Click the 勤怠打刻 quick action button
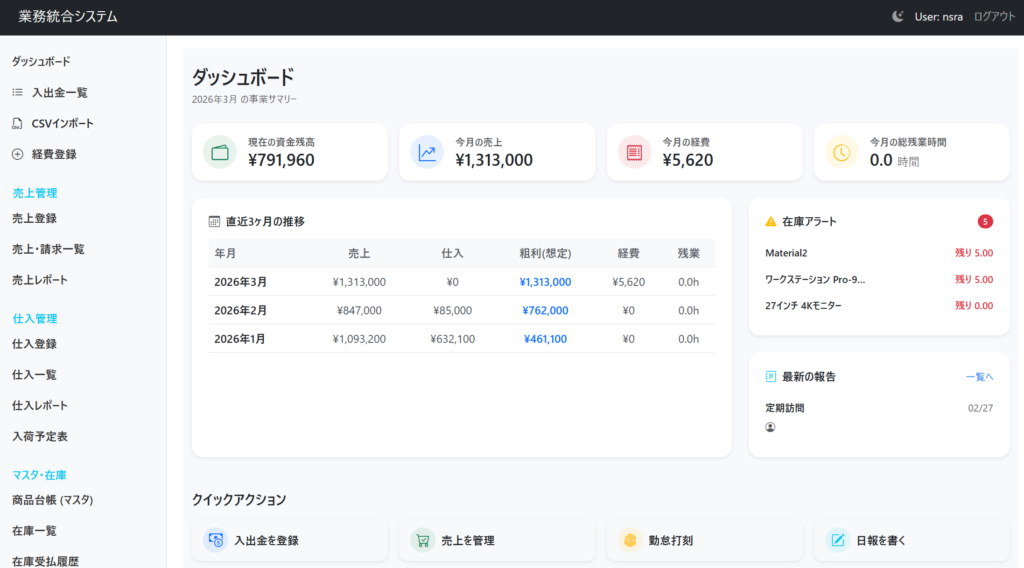The image size is (1024, 568). (x=704, y=540)
